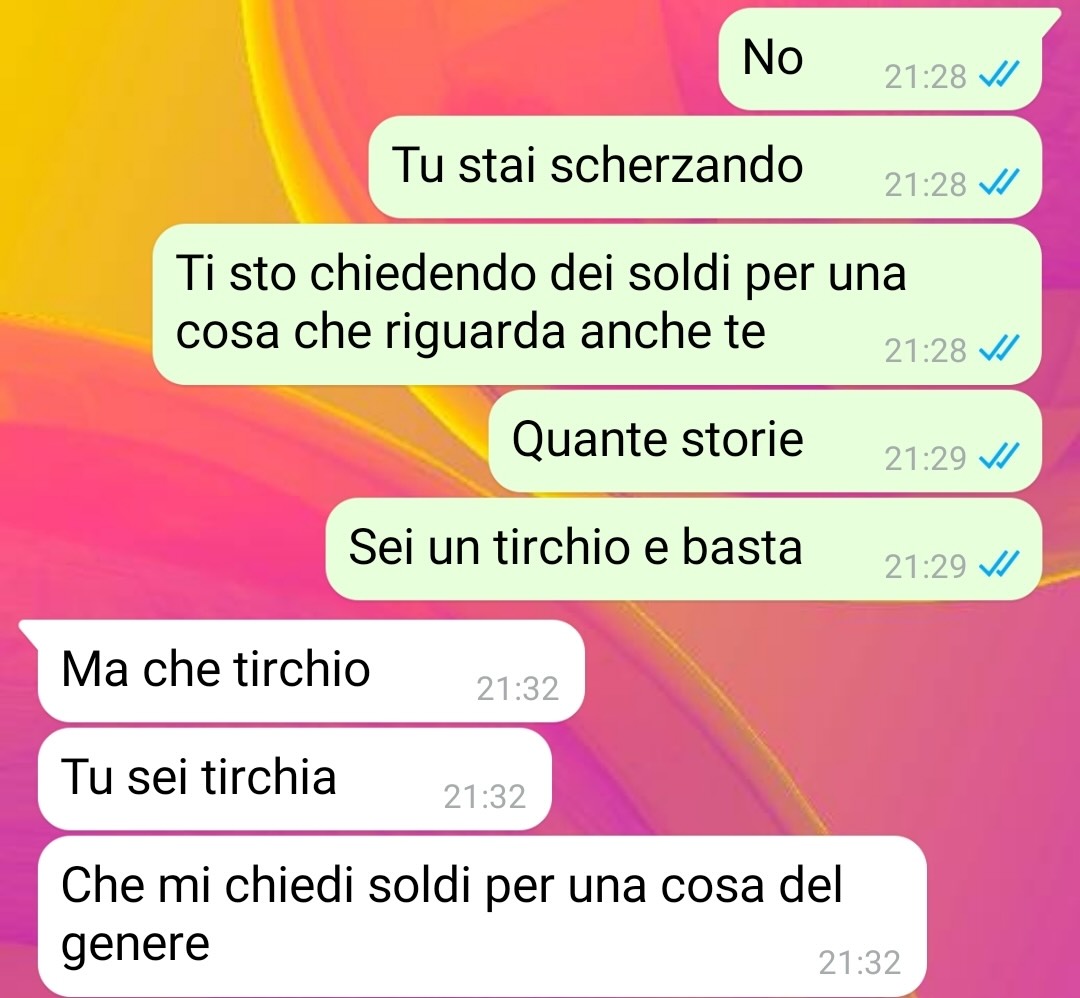1080x998 pixels.
Task: Tap the "Sei un tirchio e basta" bubble
Action: (683, 549)
